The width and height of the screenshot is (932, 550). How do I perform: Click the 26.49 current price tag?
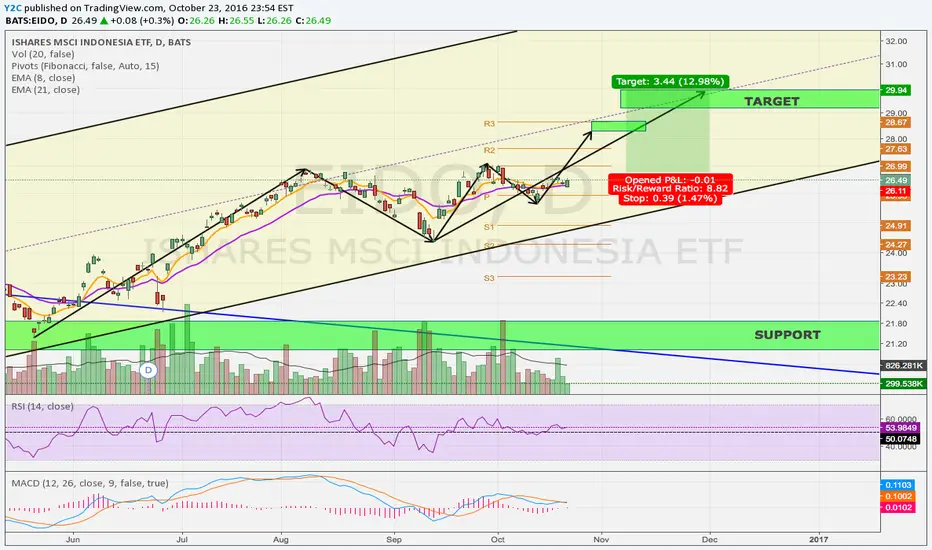pyautogui.click(x=896, y=180)
